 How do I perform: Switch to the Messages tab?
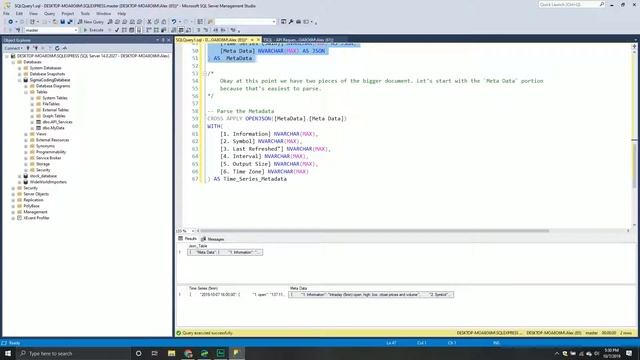tap(212, 239)
